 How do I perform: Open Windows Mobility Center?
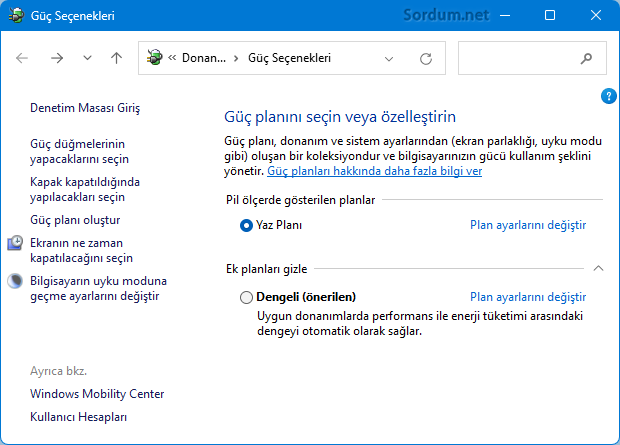click(97, 394)
